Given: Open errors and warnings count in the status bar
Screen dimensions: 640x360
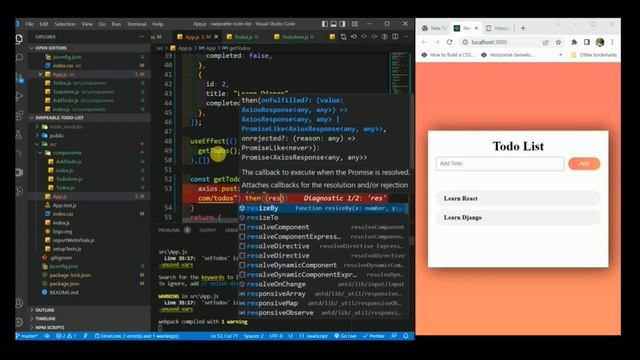Looking at the screenshot, I should click(66, 336).
